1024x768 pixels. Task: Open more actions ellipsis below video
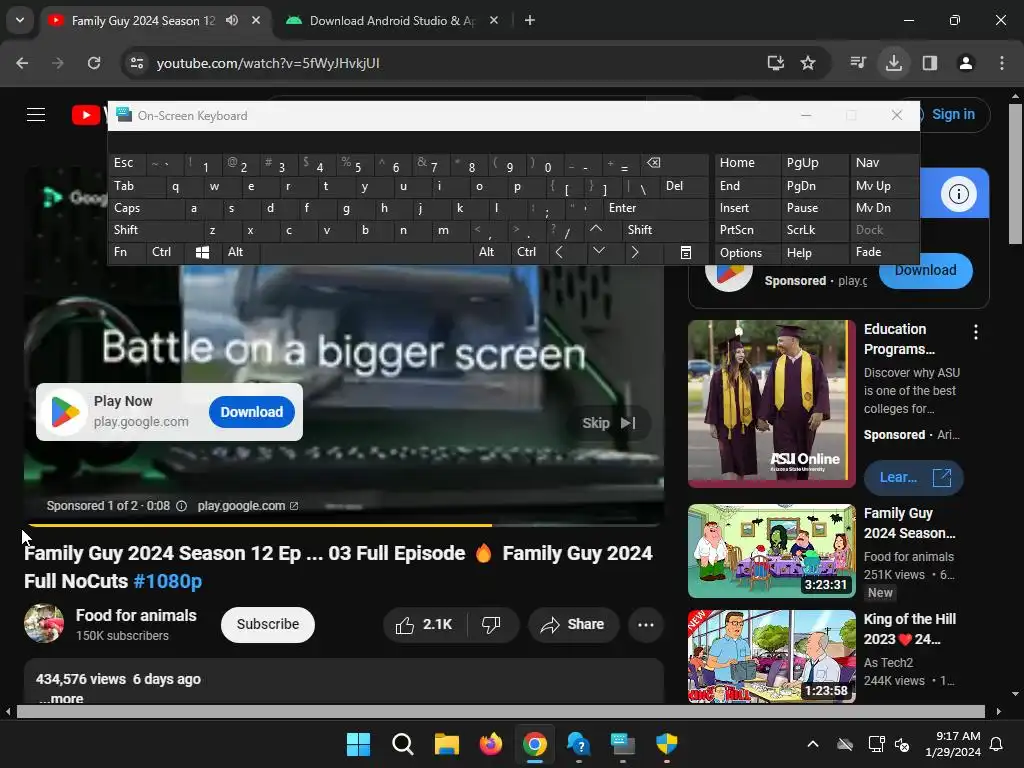[x=646, y=625]
